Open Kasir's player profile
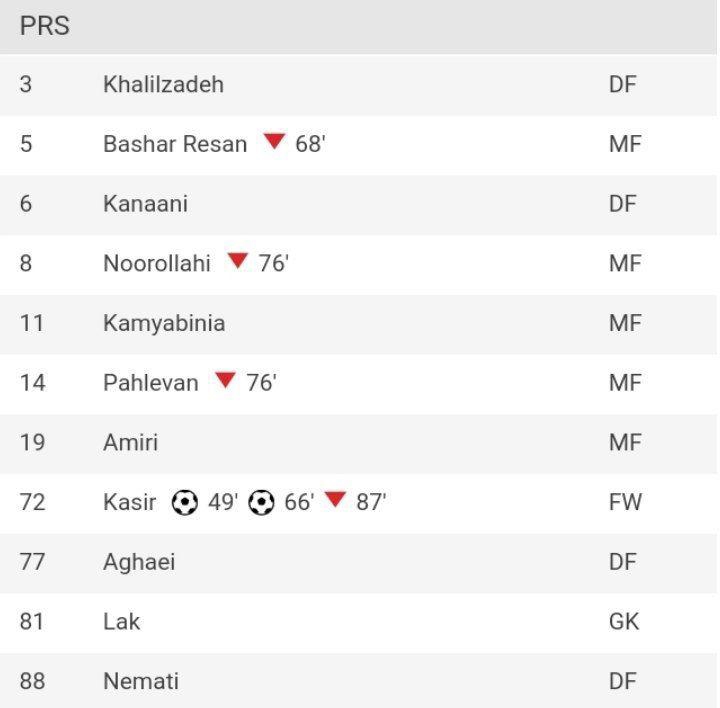The height and width of the screenshot is (708, 720). point(129,502)
